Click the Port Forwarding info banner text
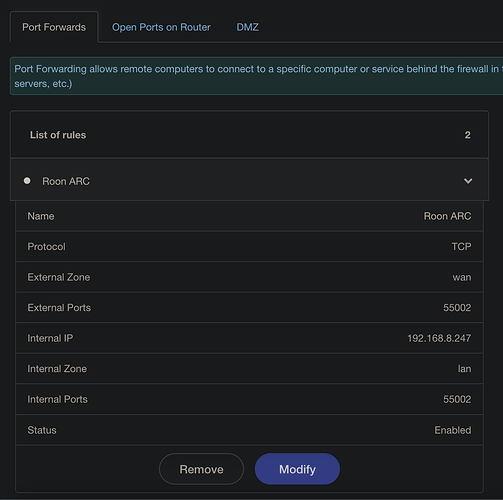 tap(257, 76)
